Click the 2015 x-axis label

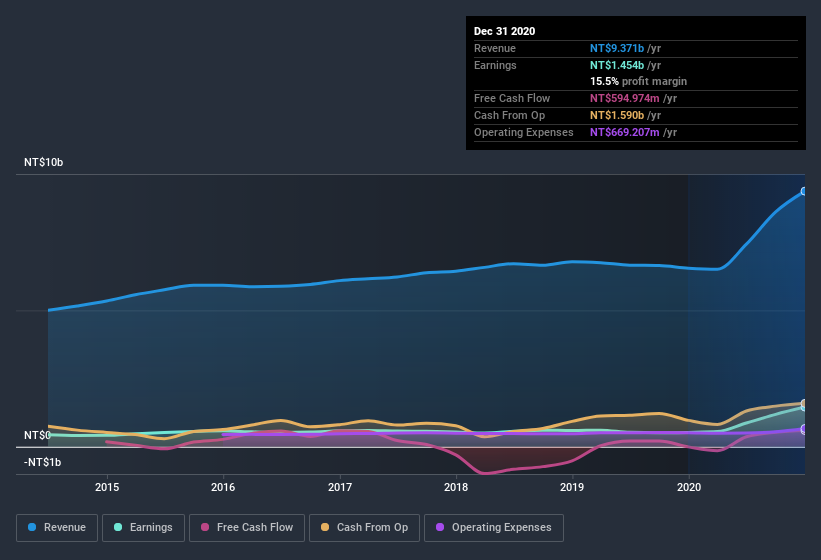pyautogui.click(x=107, y=487)
